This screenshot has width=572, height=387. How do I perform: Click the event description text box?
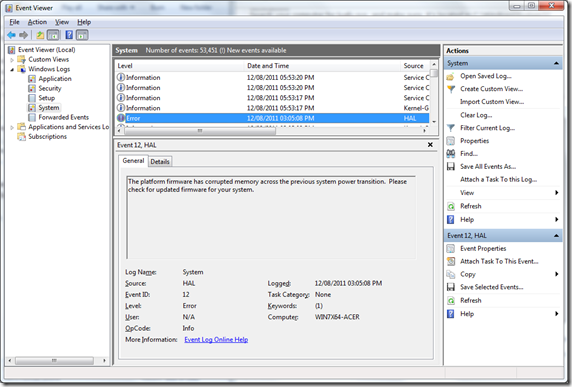(x=271, y=218)
